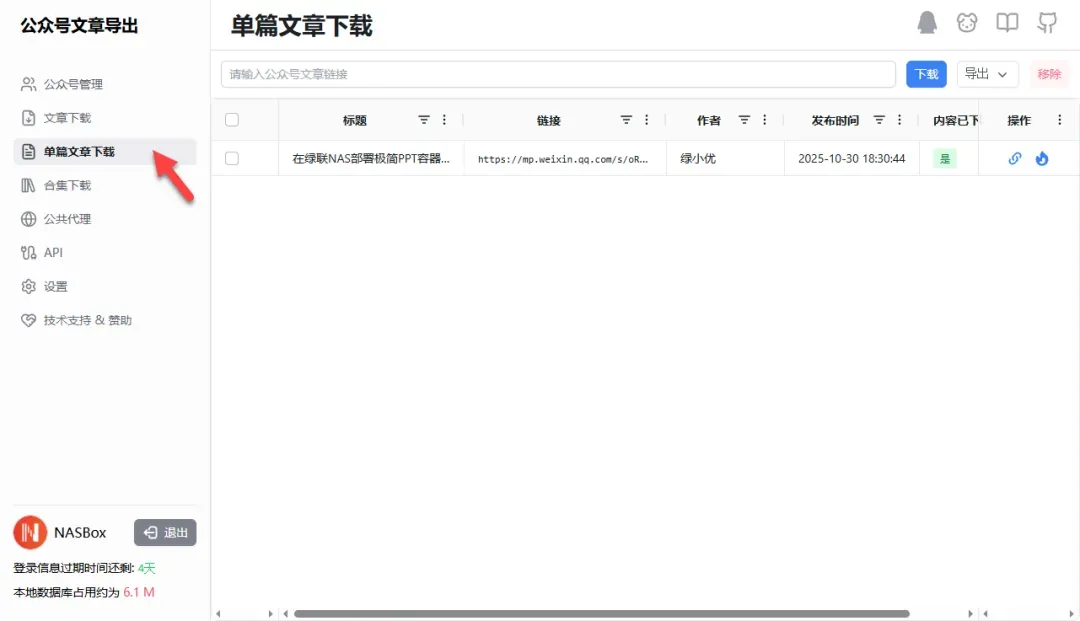The width and height of the screenshot is (1080, 621).
Task: Click the filter icon on the 作者 column
Action: (744, 119)
